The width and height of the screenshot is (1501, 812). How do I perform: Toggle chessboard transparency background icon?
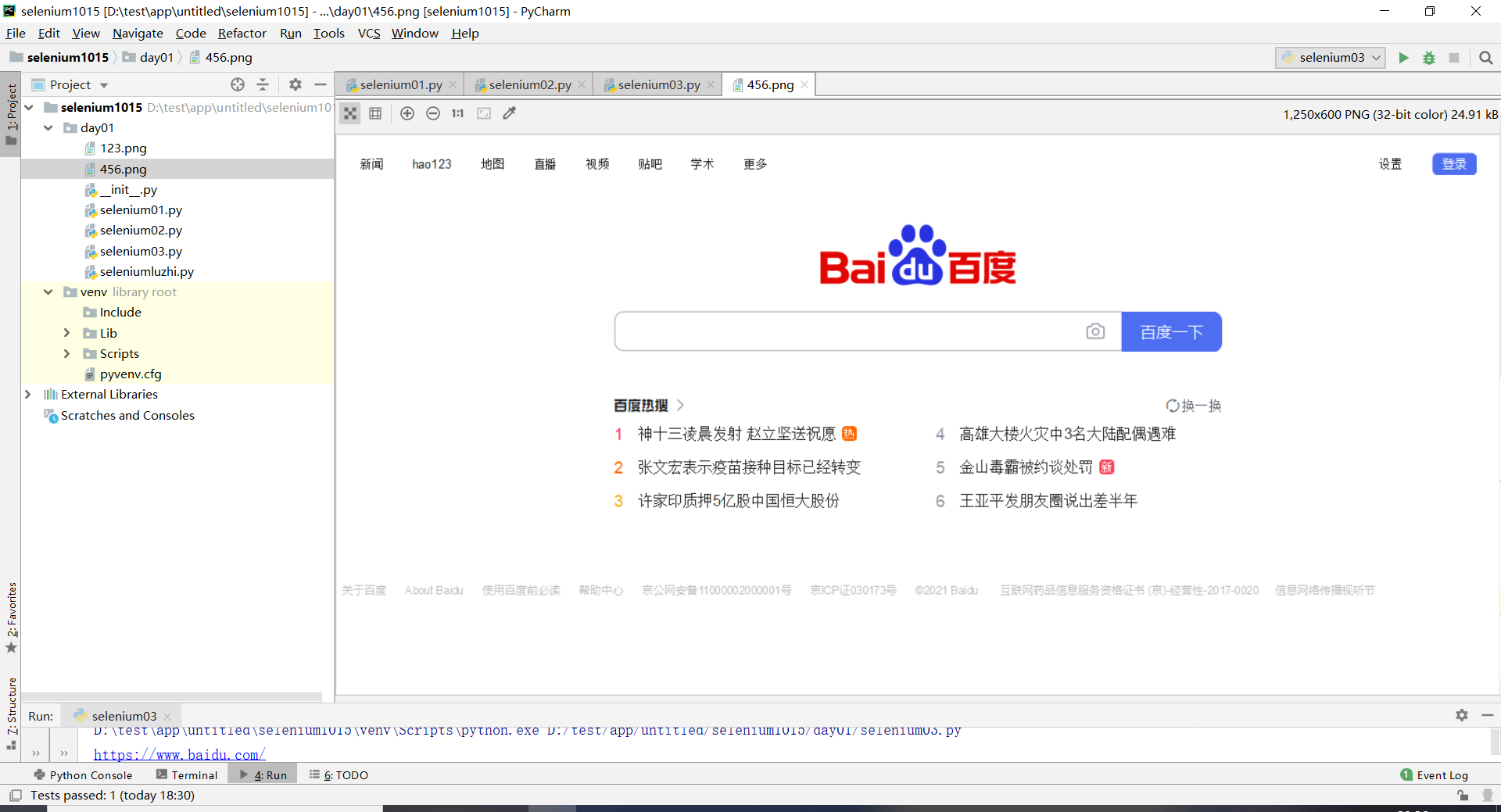pyautogui.click(x=350, y=113)
